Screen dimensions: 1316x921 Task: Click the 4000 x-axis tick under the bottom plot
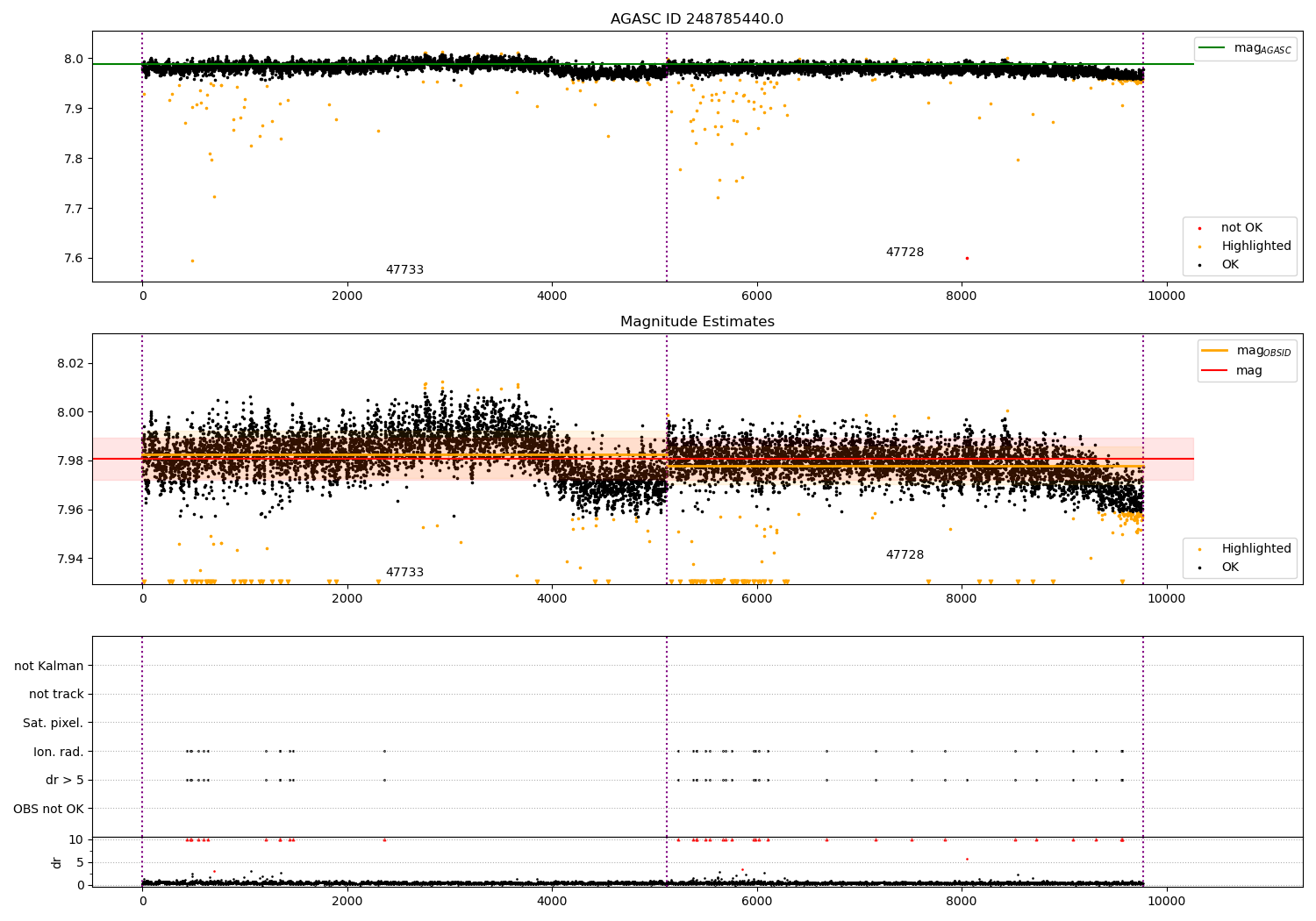pyautogui.click(x=552, y=902)
